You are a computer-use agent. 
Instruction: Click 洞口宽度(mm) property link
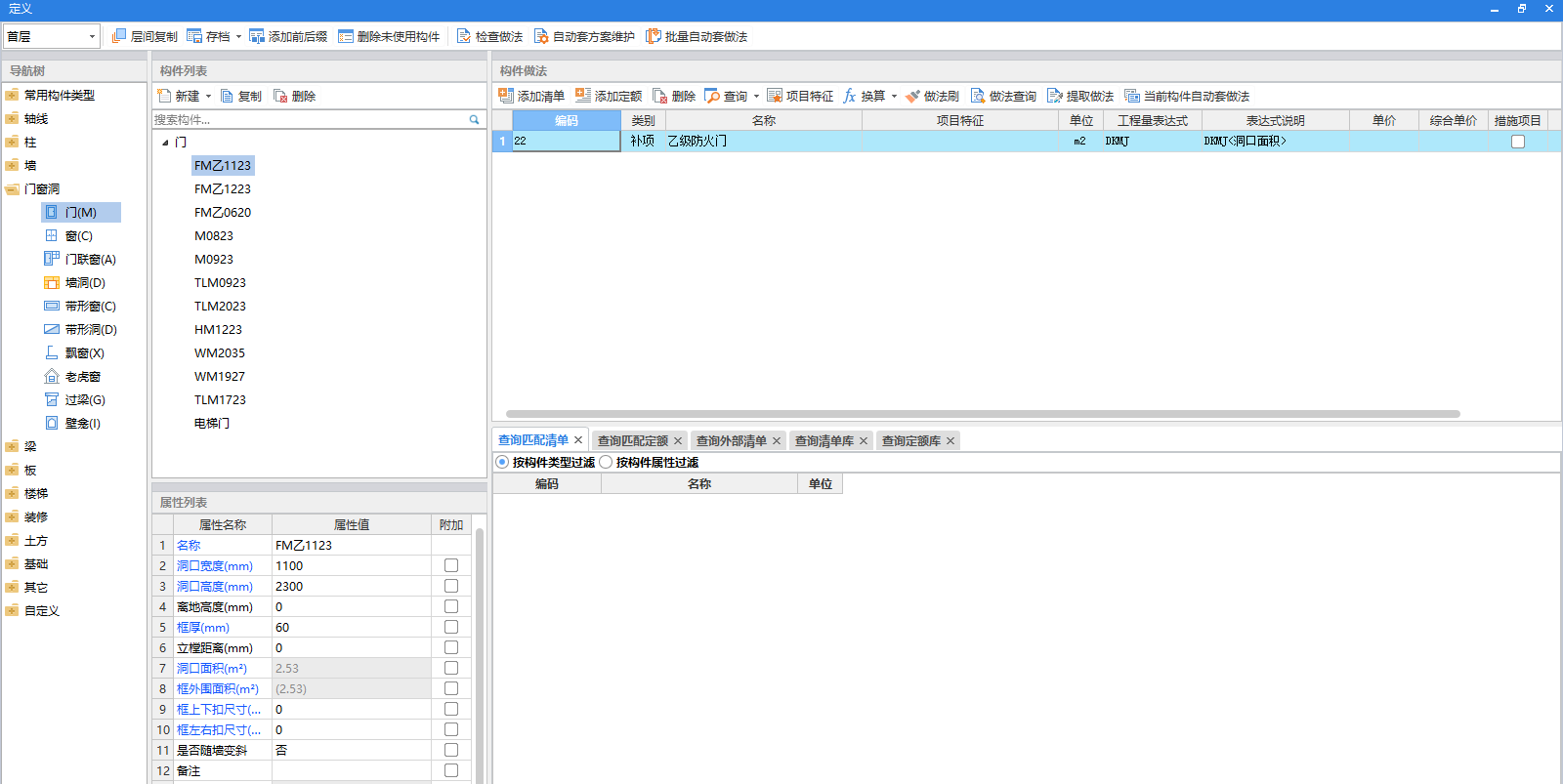(215, 565)
